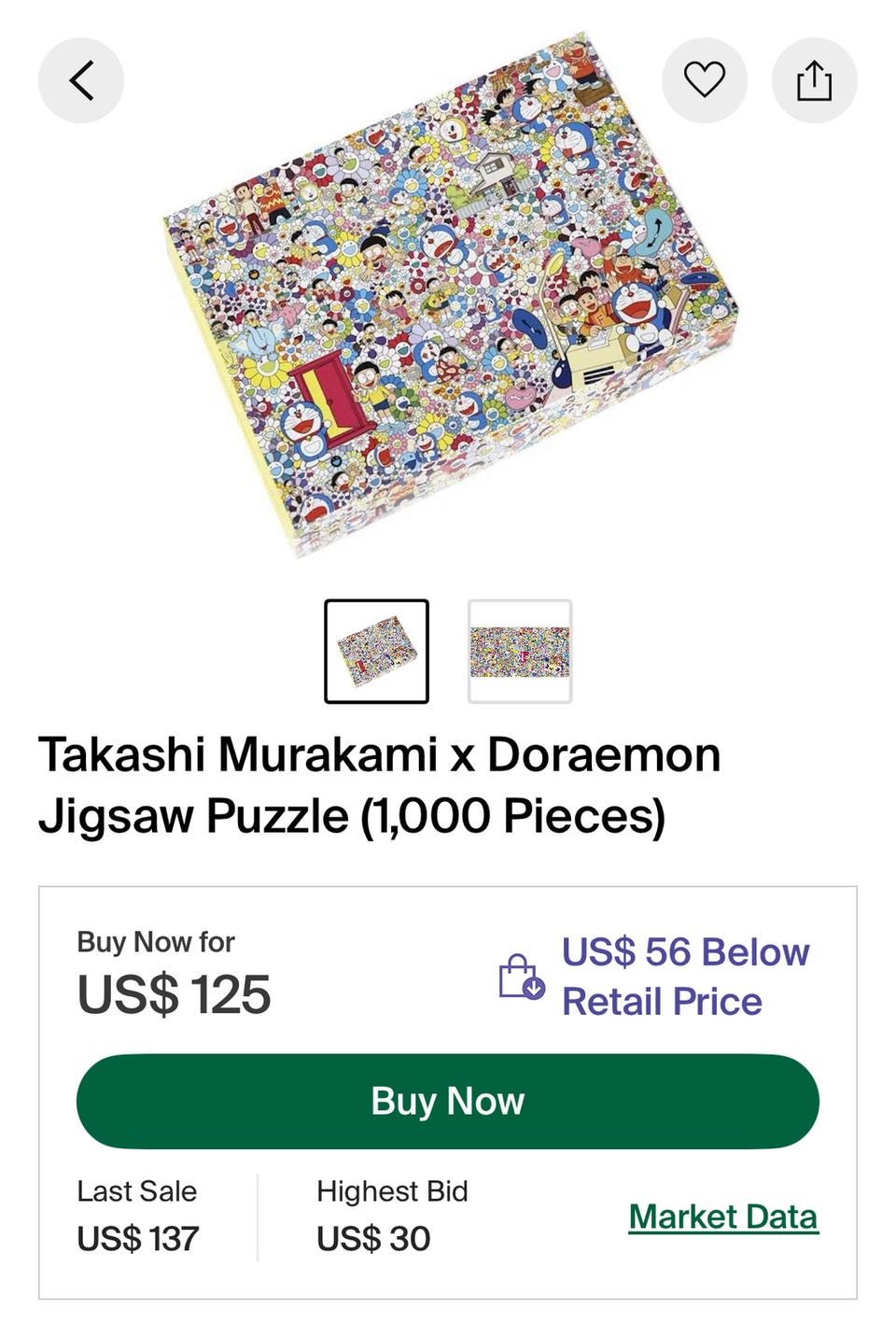Select the second flat artwork thumbnail
The height and width of the screenshot is (1323, 896).
click(520, 651)
